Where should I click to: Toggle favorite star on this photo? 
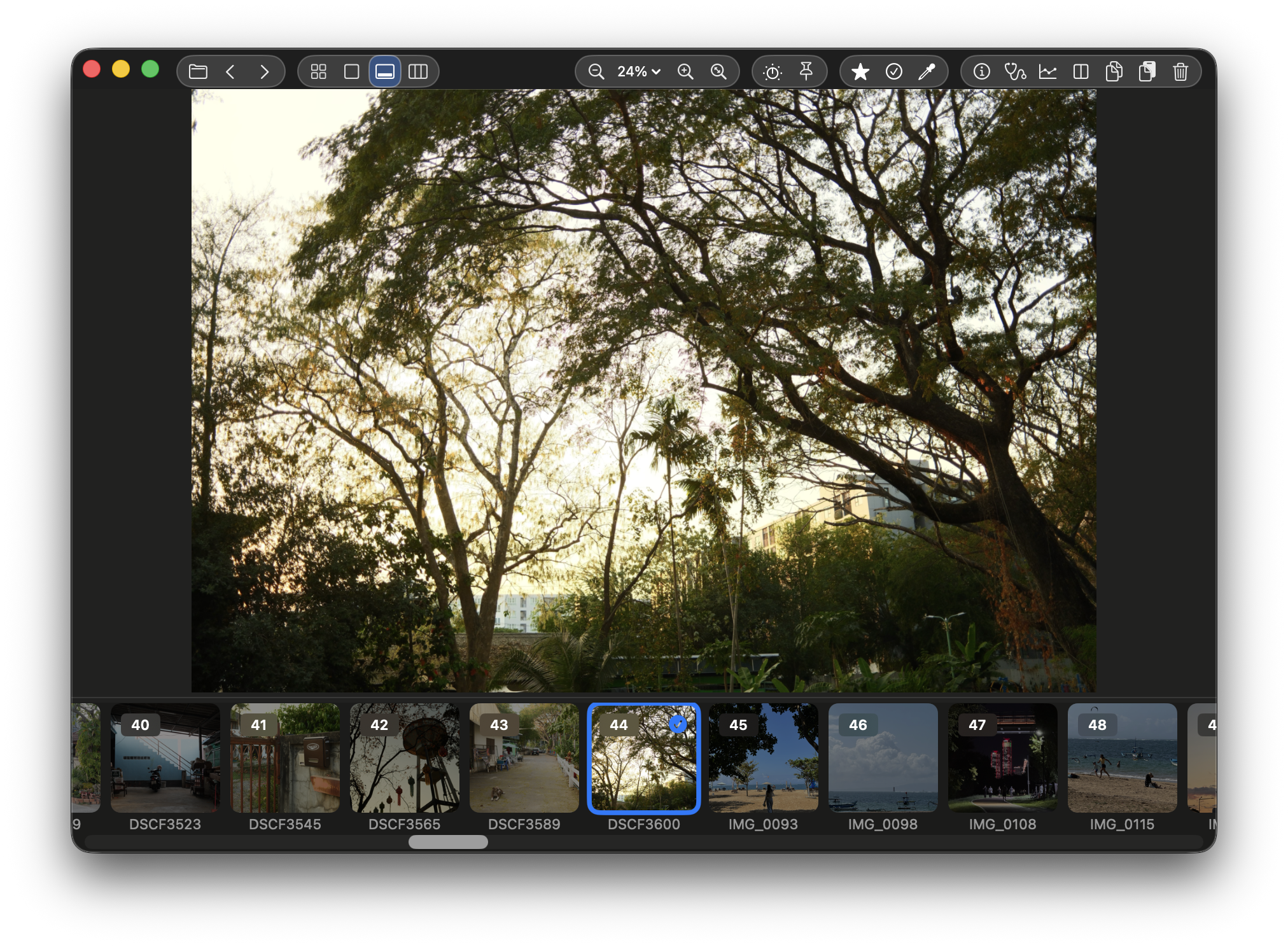coord(862,71)
